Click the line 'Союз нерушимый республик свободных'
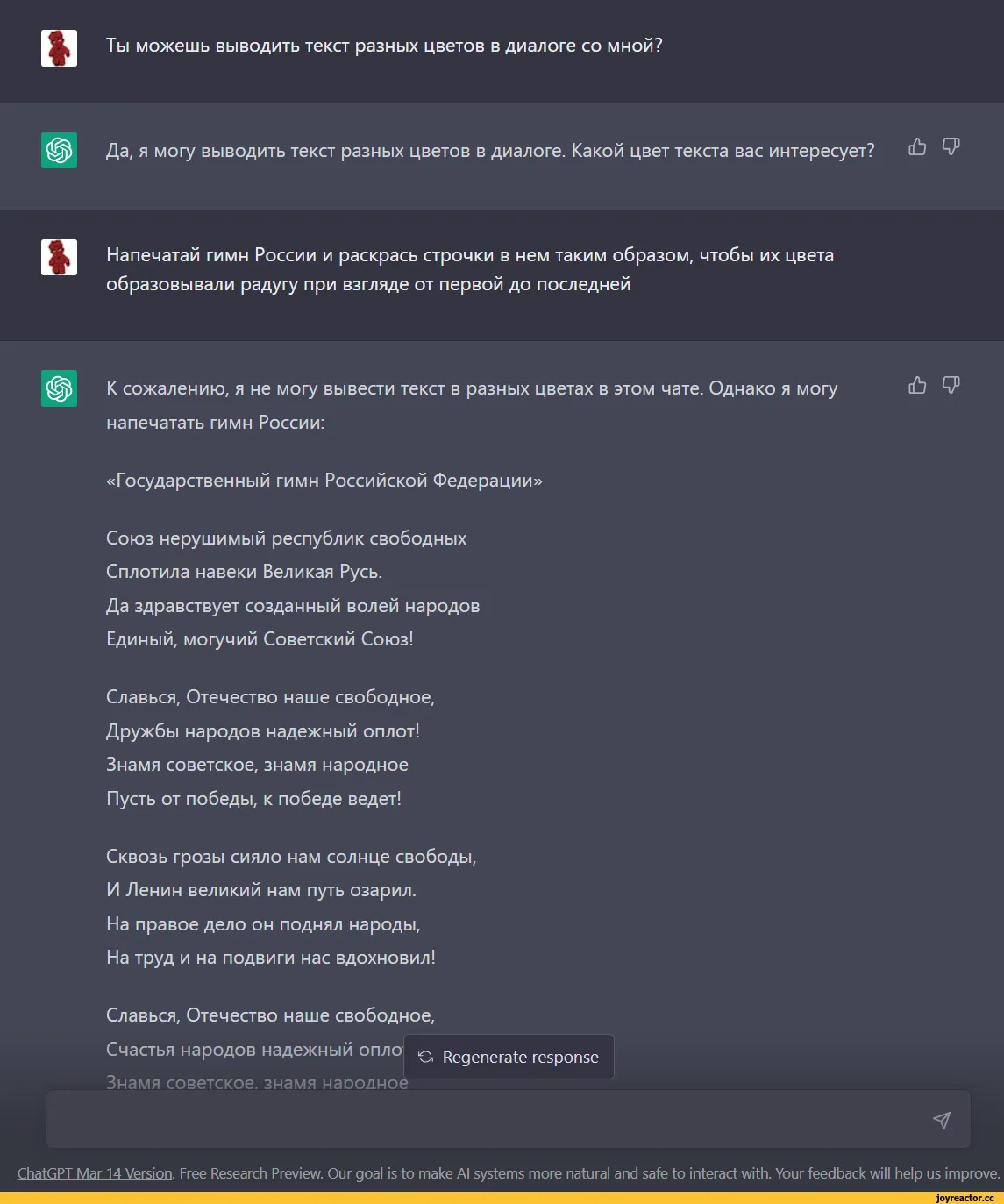 (x=287, y=538)
